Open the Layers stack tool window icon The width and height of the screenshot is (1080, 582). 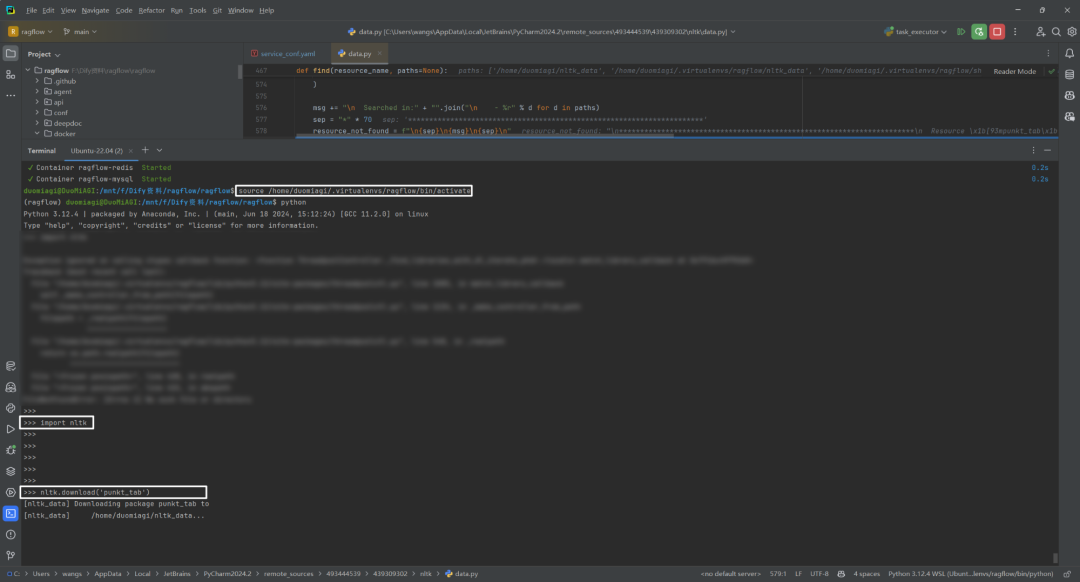[10, 471]
